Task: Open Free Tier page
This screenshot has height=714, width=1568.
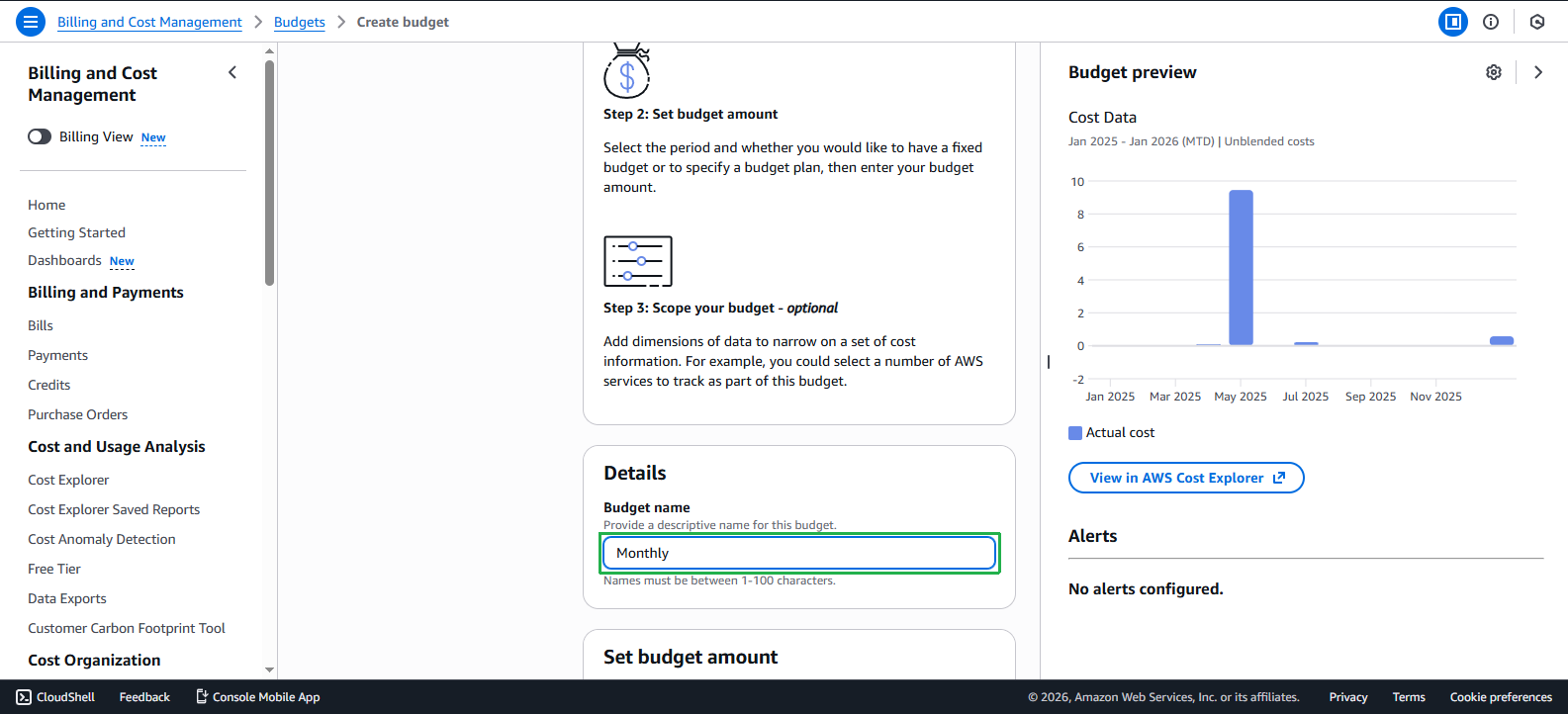Action: [x=54, y=569]
